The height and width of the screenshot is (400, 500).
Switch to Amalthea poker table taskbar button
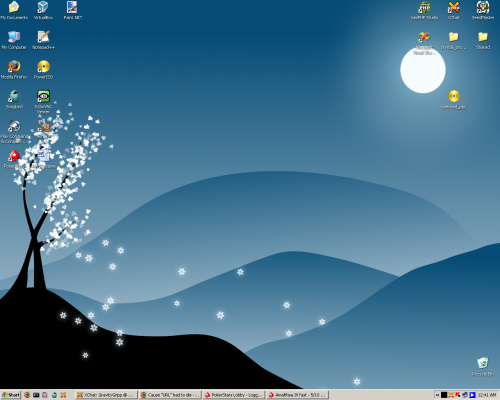click(x=298, y=395)
